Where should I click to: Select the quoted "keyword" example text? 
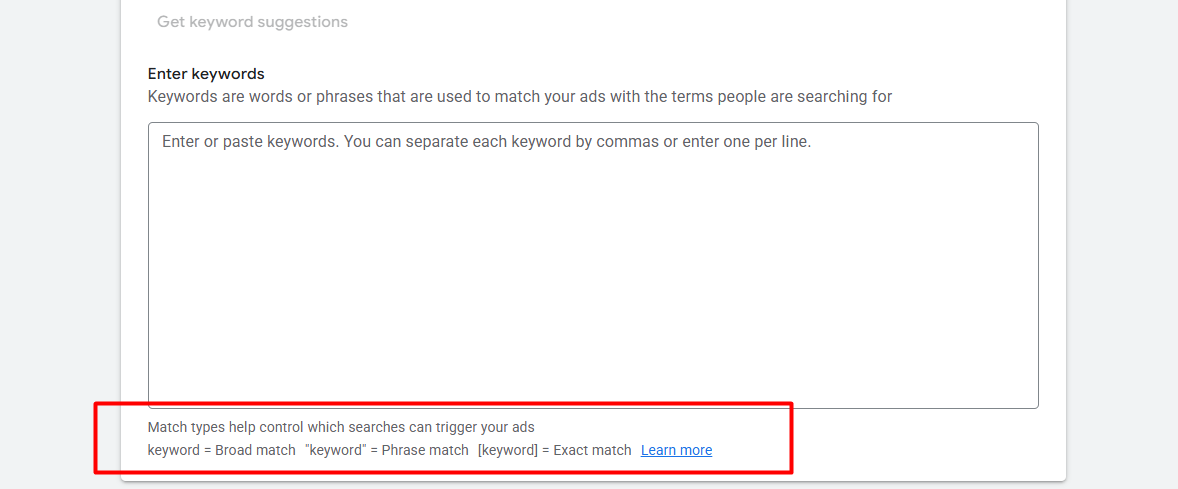(x=335, y=450)
